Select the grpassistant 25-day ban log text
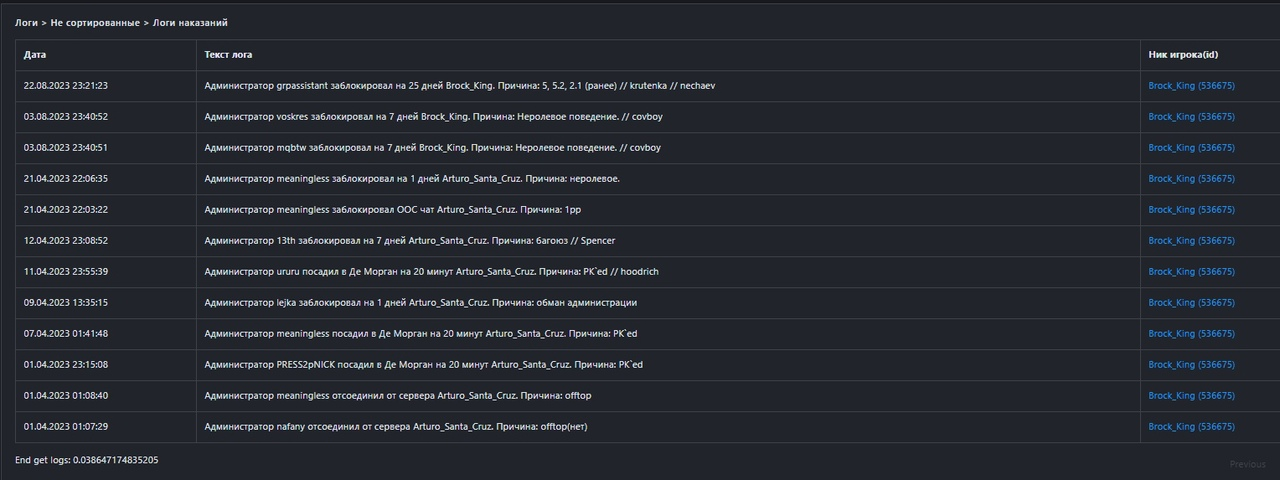 click(459, 86)
